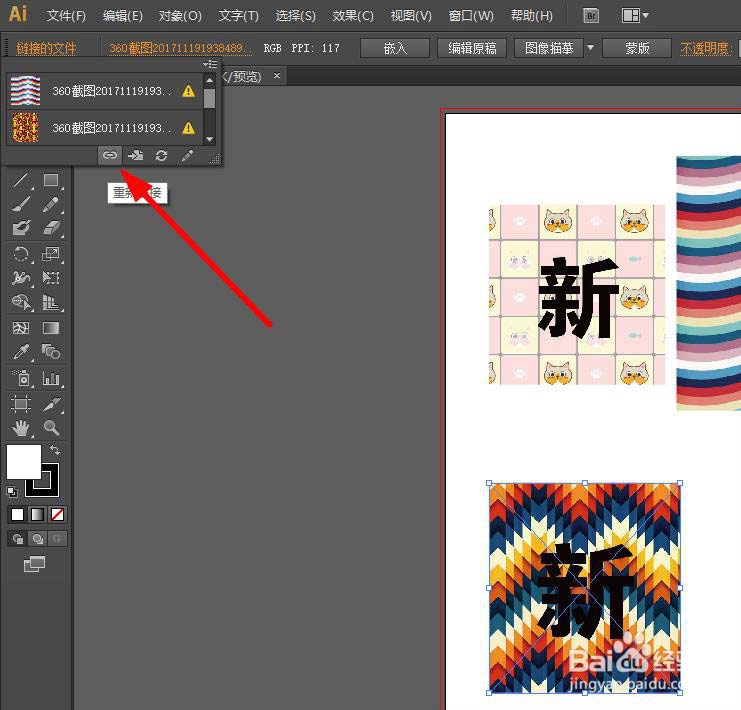Switch paint mode to Gradient
Screen dimensions: 741x710
[37, 514]
